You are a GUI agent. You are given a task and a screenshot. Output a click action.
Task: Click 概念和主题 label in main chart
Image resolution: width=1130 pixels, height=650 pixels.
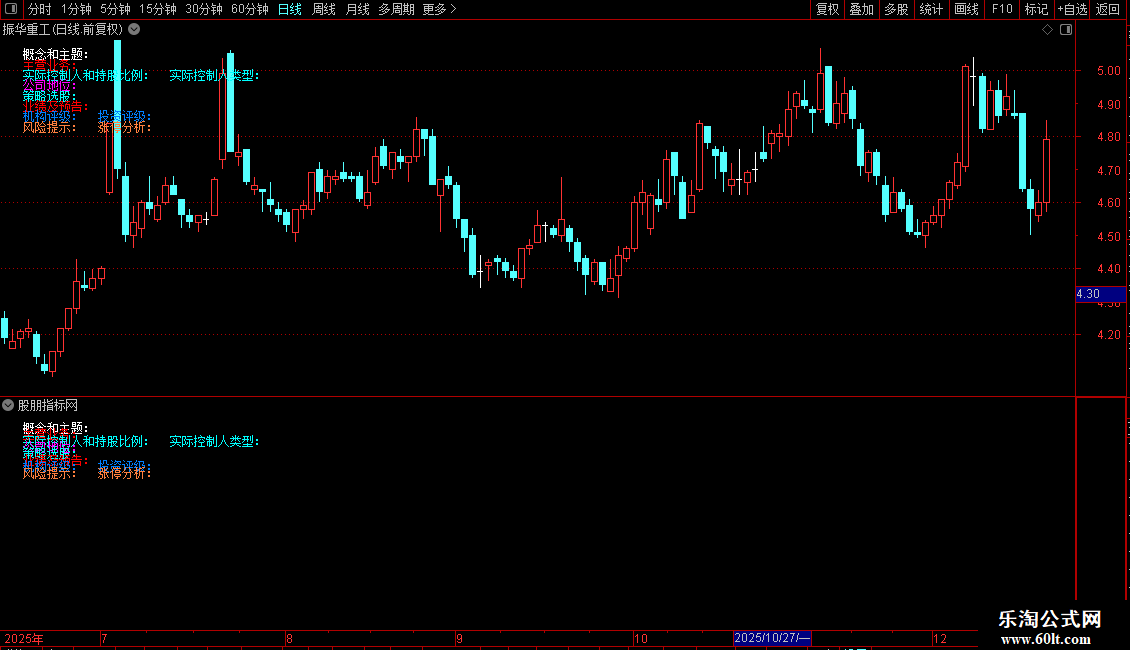[x=55, y=54]
